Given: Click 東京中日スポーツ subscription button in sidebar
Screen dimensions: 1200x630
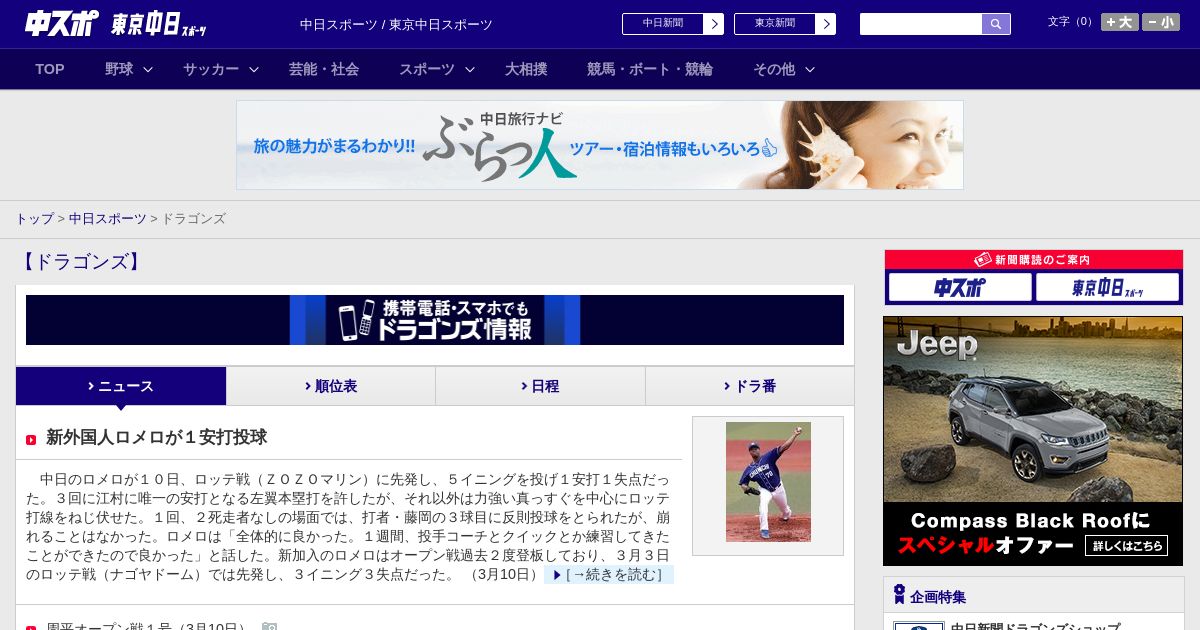Looking at the screenshot, I should click(x=1107, y=287).
